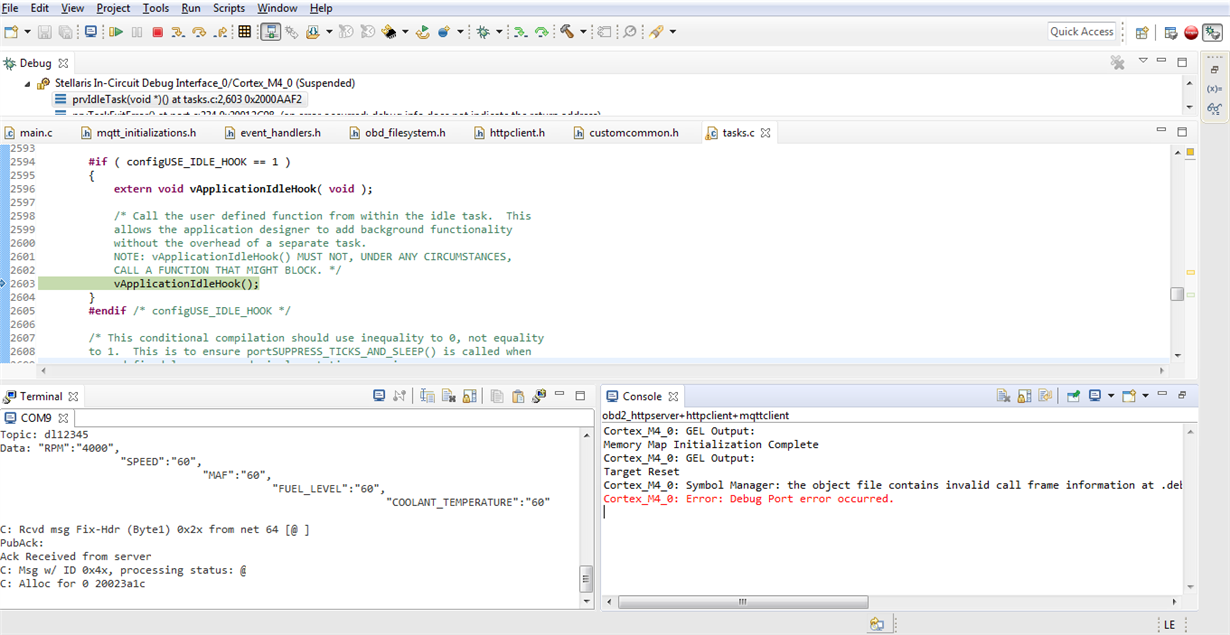Click the Quick Access search field
This screenshot has width=1230, height=635.
click(1081, 32)
